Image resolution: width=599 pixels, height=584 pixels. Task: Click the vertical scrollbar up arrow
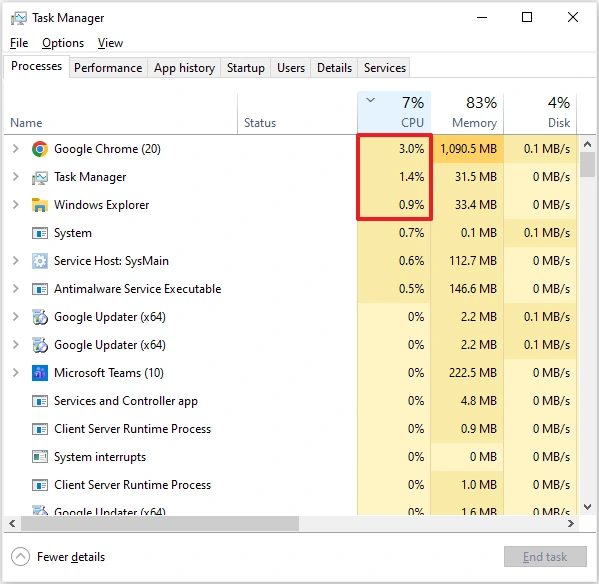click(x=588, y=144)
